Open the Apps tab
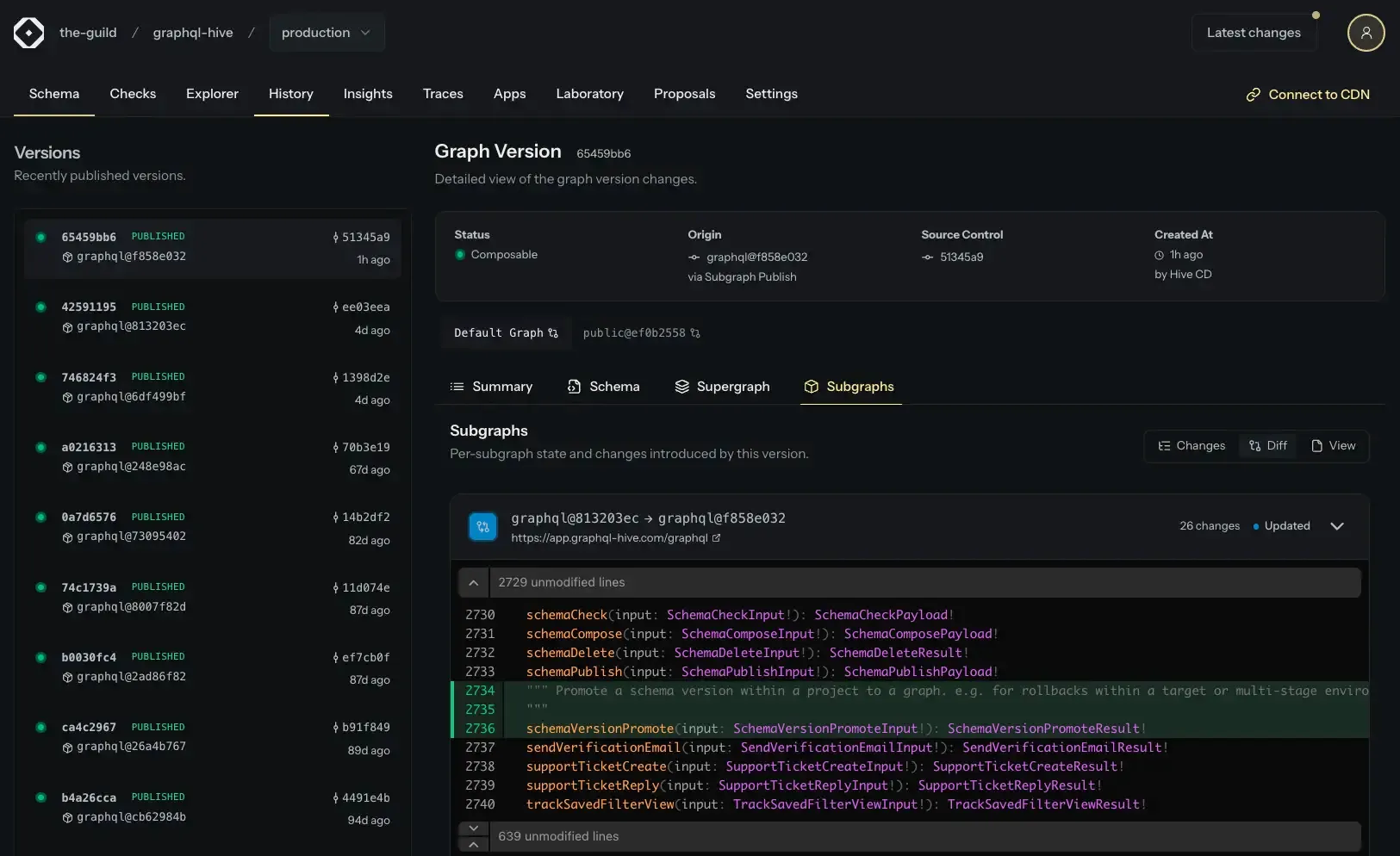The image size is (1400, 856). 510,94
